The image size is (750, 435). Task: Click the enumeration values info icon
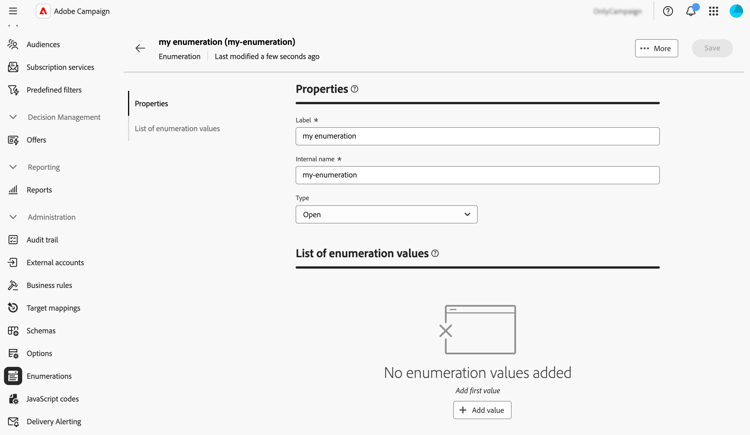click(x=435, y=254)
